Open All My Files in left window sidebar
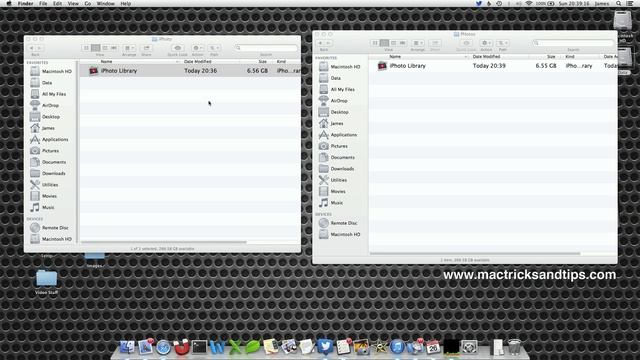The height and width of the screenshot is (360, 640). tap(48, 94)
